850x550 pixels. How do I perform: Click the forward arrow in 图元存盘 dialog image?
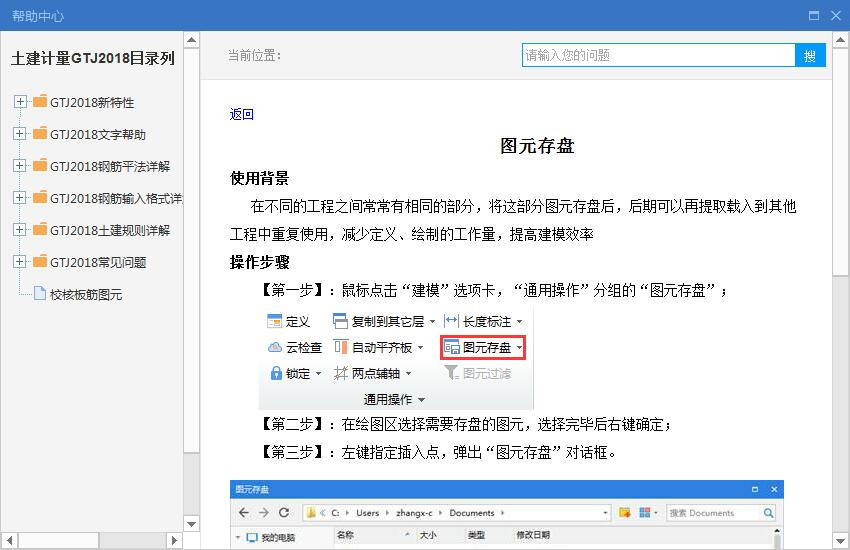pos(263,513)
